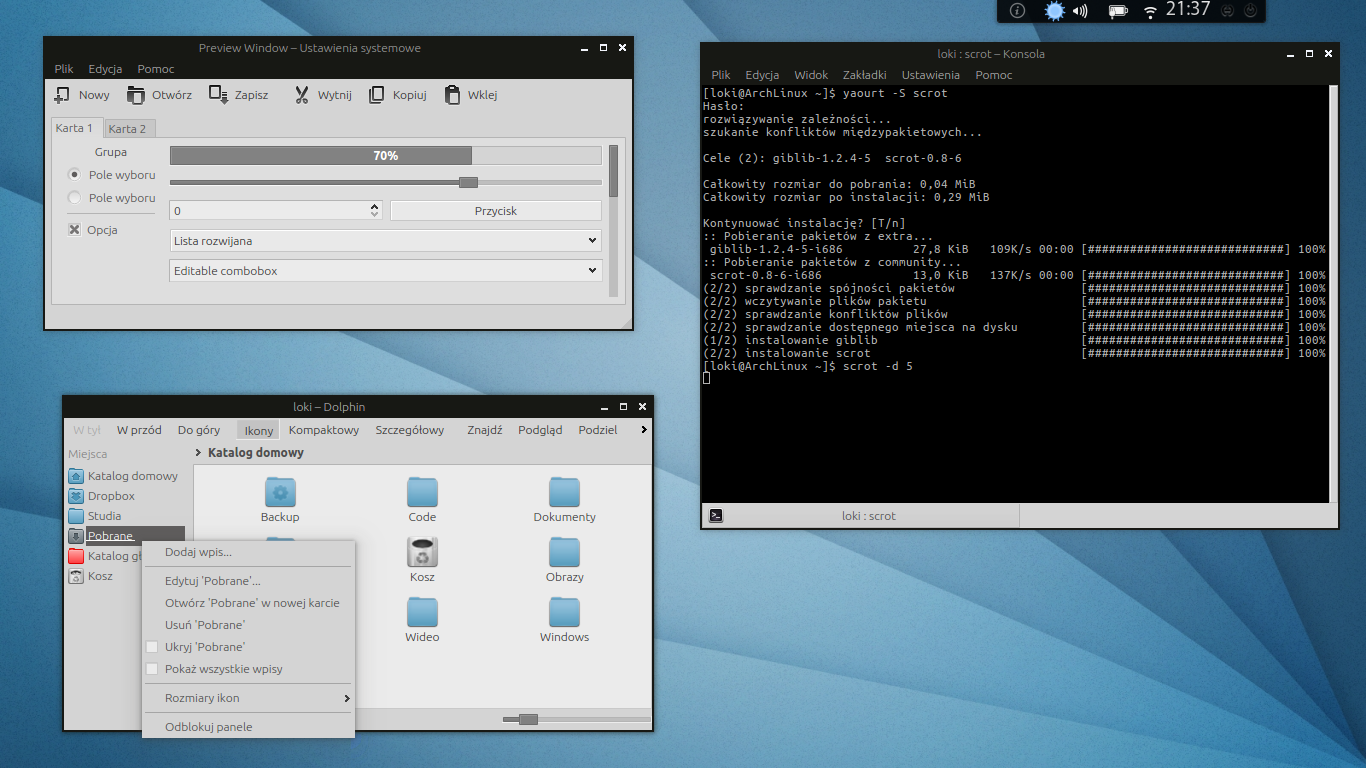
Task: Open Plik menu in Preview Window
Action: click(65, 69)
